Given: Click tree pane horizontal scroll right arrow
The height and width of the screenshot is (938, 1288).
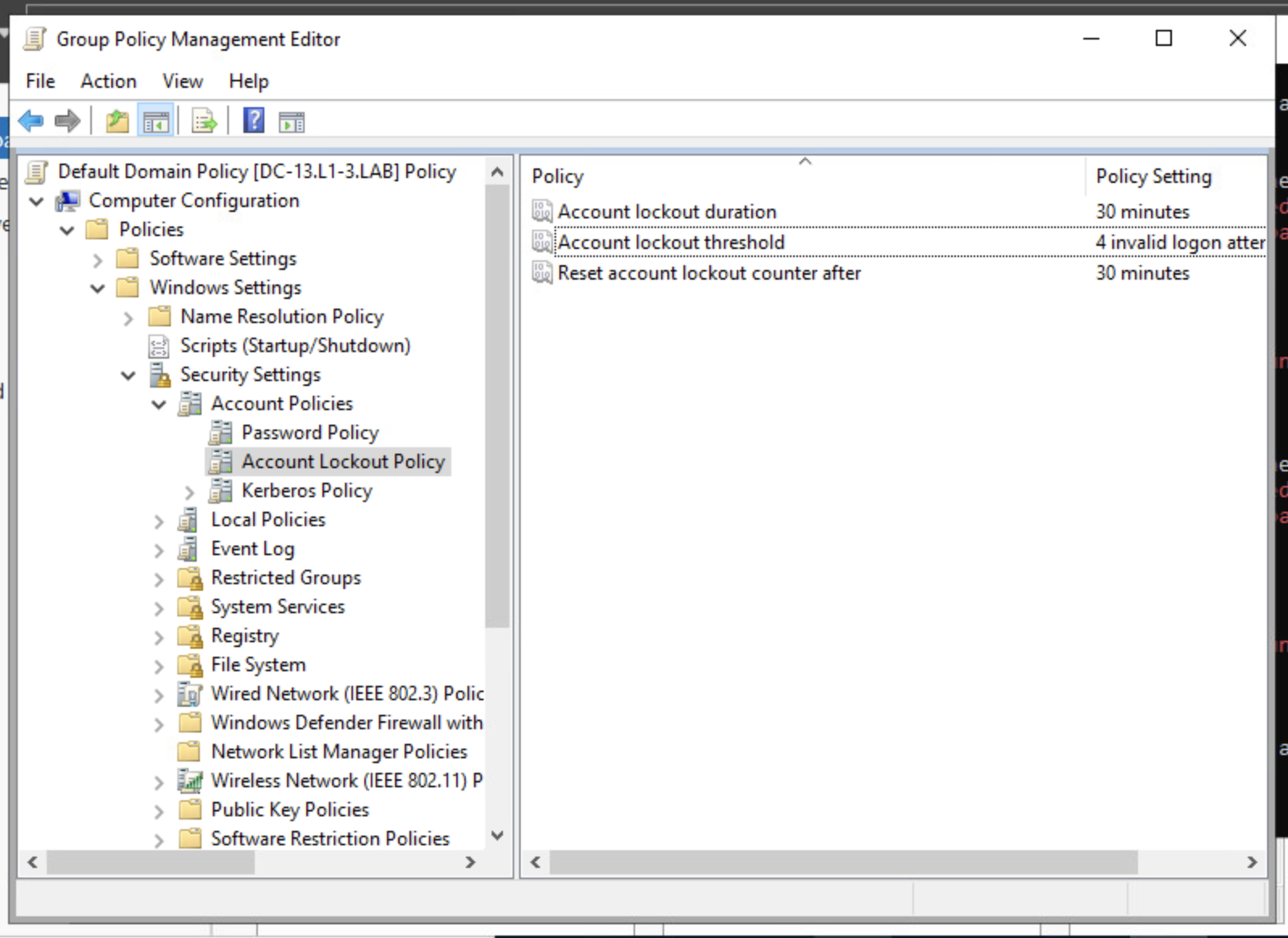Looking at the screenshot, I should click(x=471, y=862).
